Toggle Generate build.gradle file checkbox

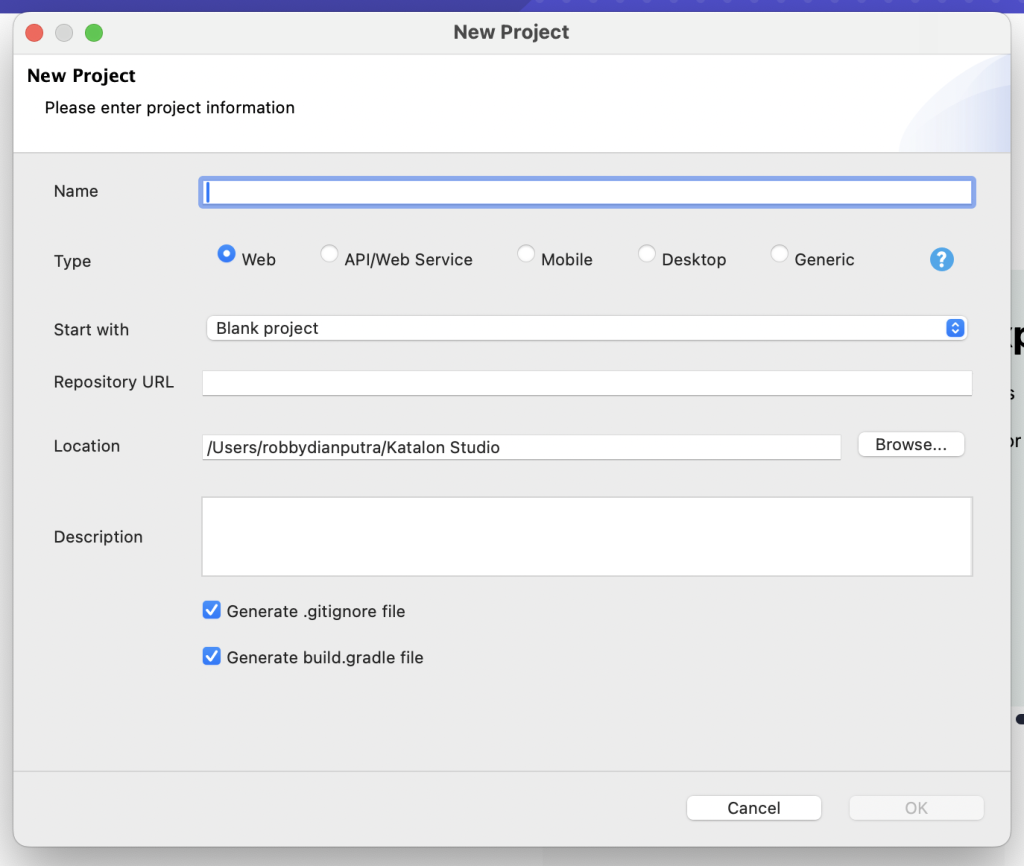pyautogui.click(x=211, y=657)
